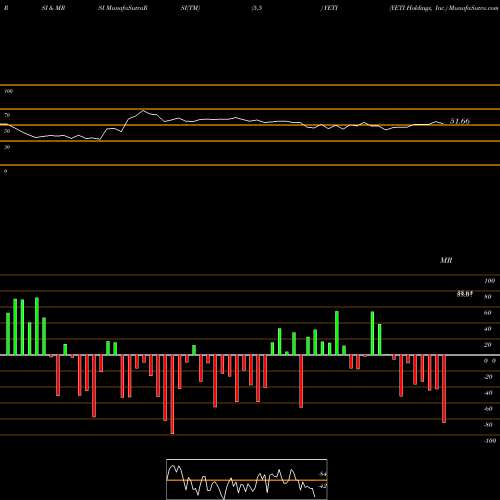Click the '30' label on RSI axis
The image size is (500, 500).
7,147
